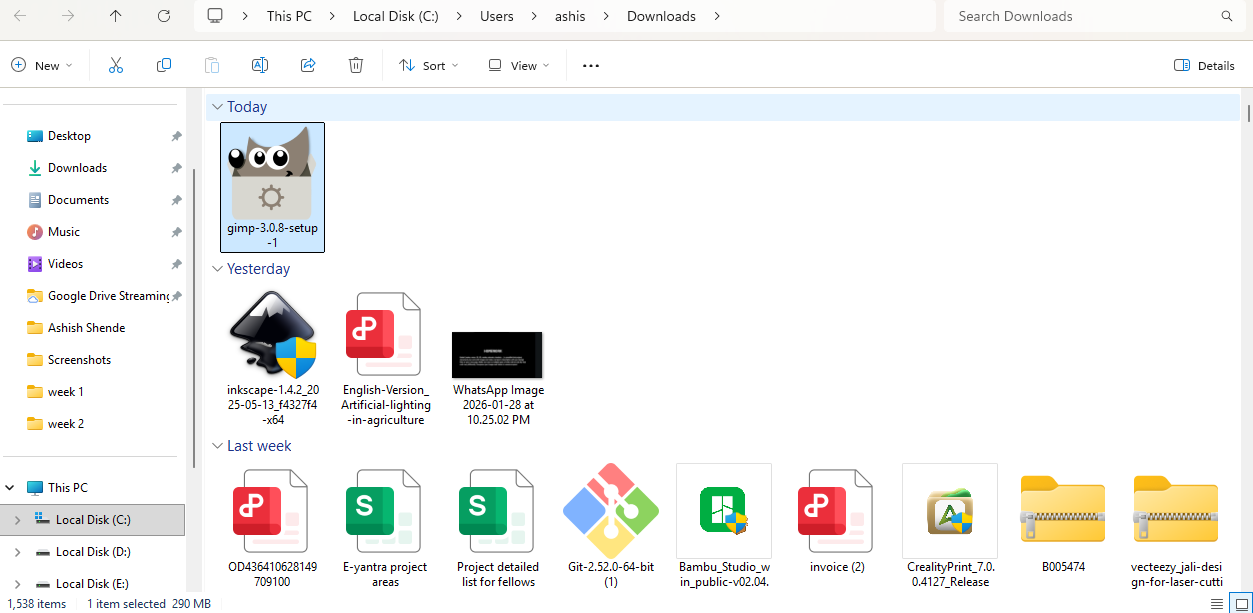Viewport: 1253px width, 613px height.
Task: Refresh the Downloads folder view
Action: [164, 16]
